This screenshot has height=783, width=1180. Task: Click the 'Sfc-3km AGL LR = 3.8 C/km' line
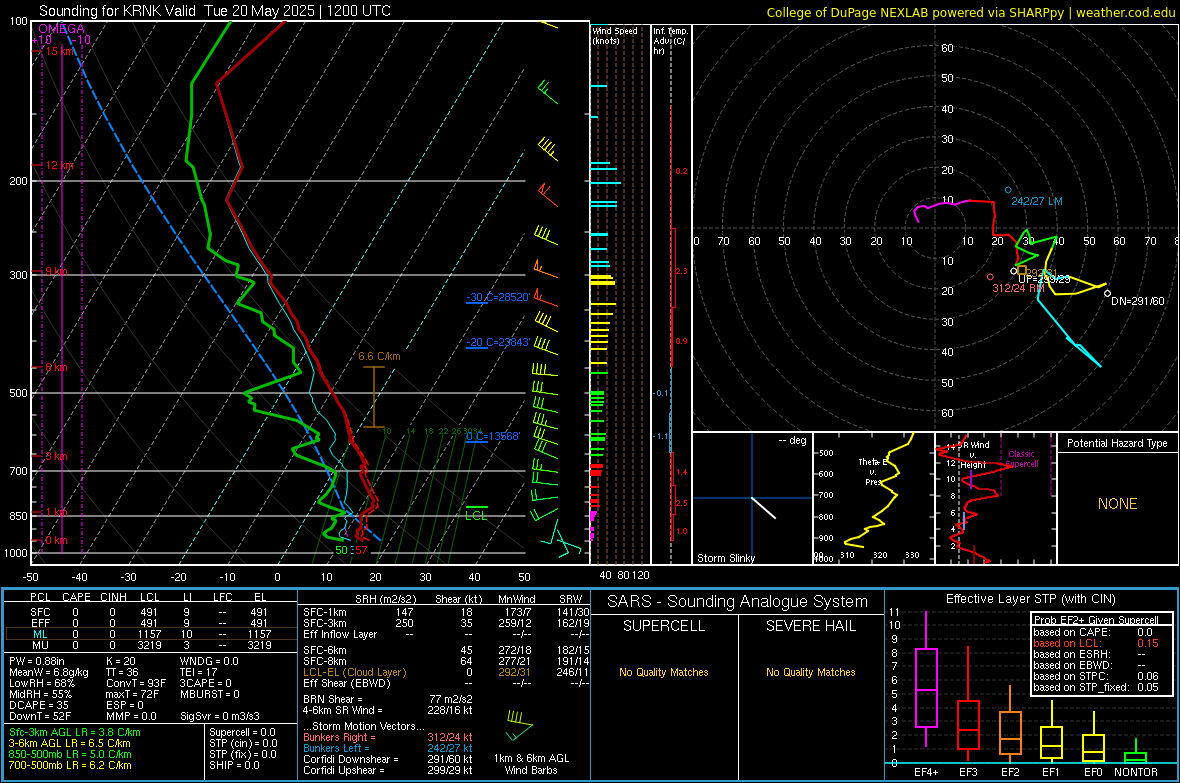coord(75,732)
